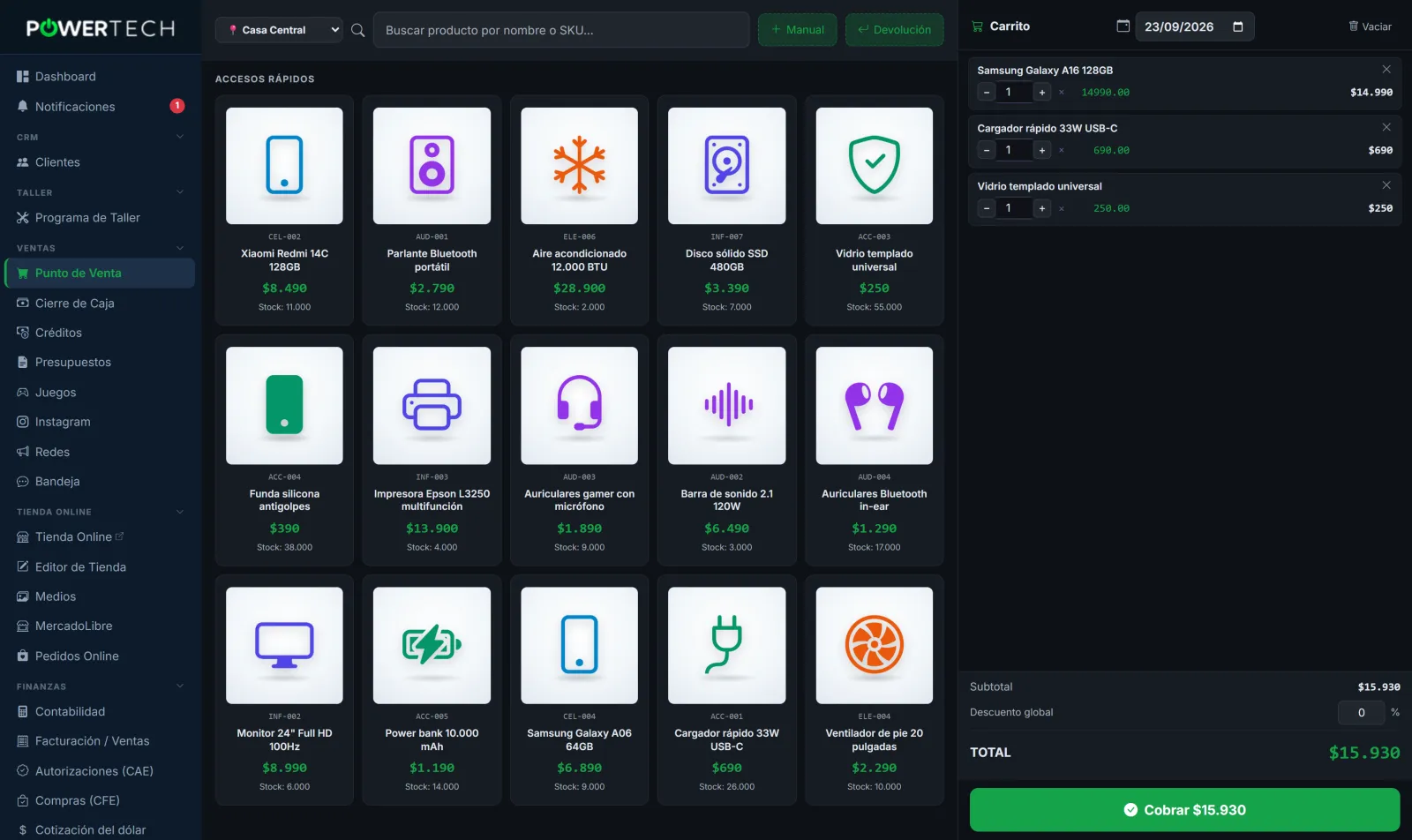Open Programa de Taller
The width and height of the screenshot is (1412, 840).
(101, 218)
